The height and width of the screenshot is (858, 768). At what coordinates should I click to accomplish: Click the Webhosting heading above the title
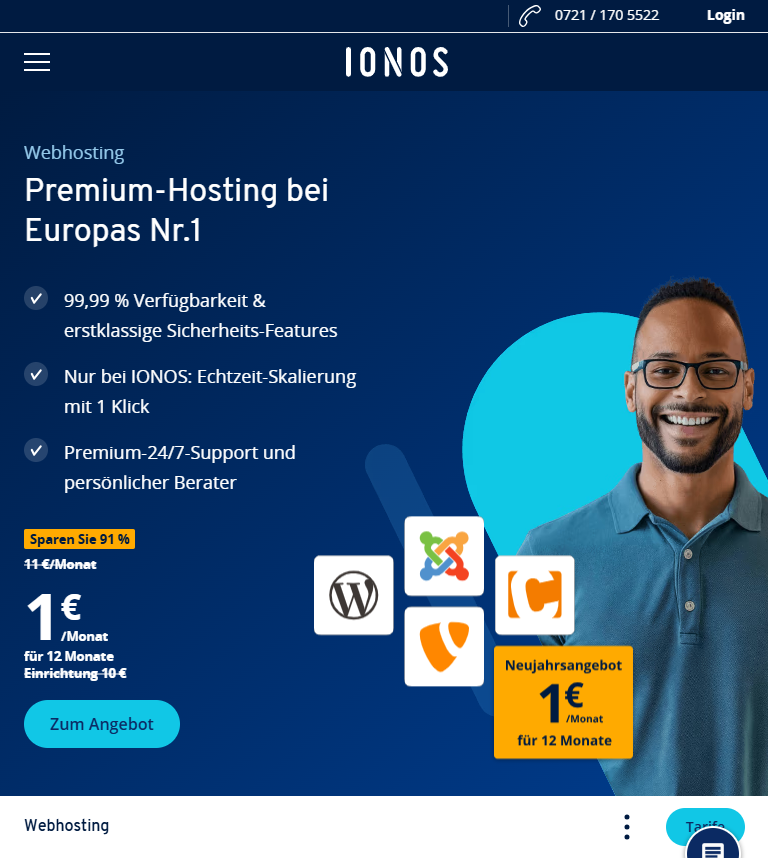[x=74, y=153]
